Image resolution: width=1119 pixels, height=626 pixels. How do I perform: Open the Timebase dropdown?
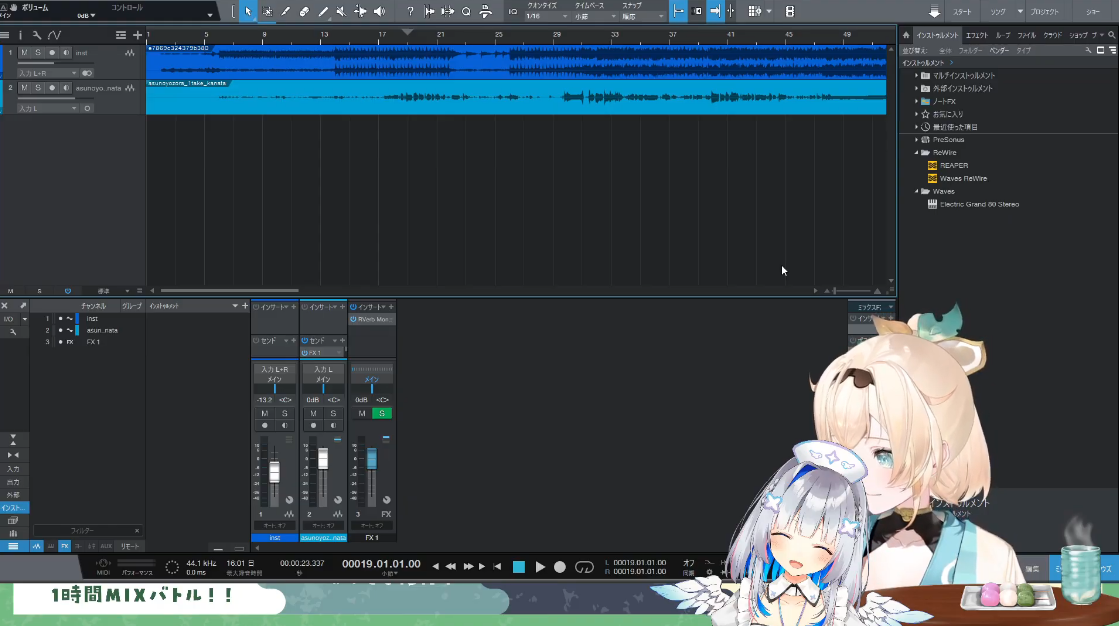tap(595, 16)
